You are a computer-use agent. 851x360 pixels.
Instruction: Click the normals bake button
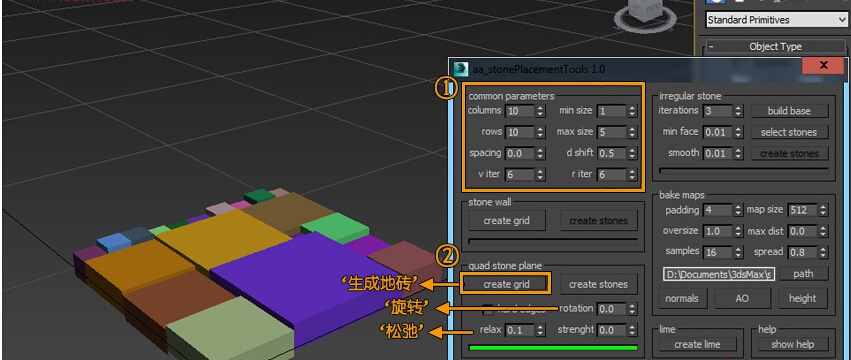pos(682,298)
